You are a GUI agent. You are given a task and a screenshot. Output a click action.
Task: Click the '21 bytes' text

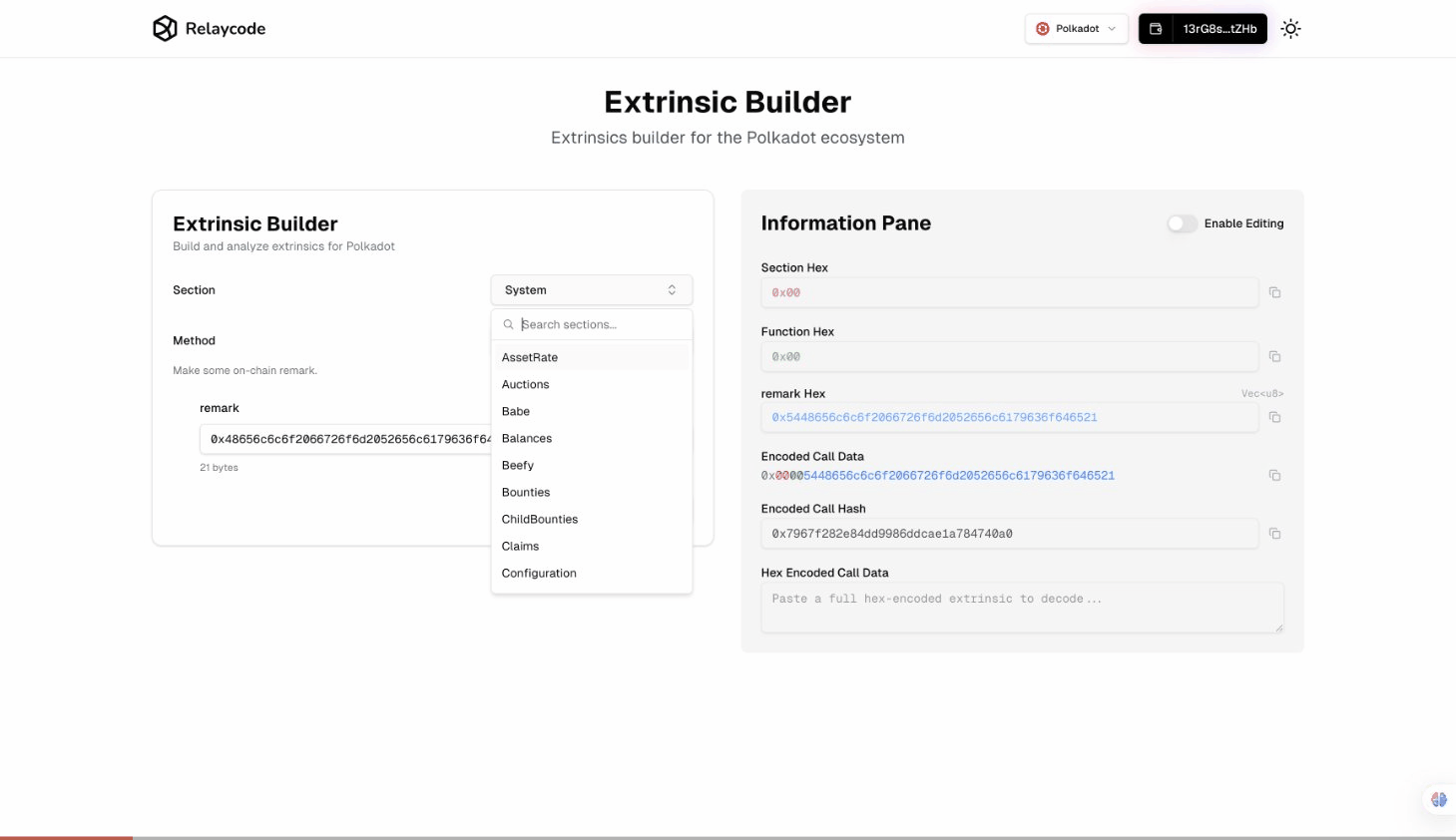click(x=219, y=467)
